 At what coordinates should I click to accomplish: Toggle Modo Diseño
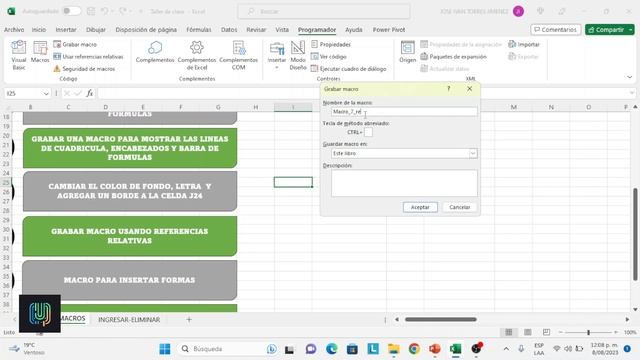[x=298, y=55]
